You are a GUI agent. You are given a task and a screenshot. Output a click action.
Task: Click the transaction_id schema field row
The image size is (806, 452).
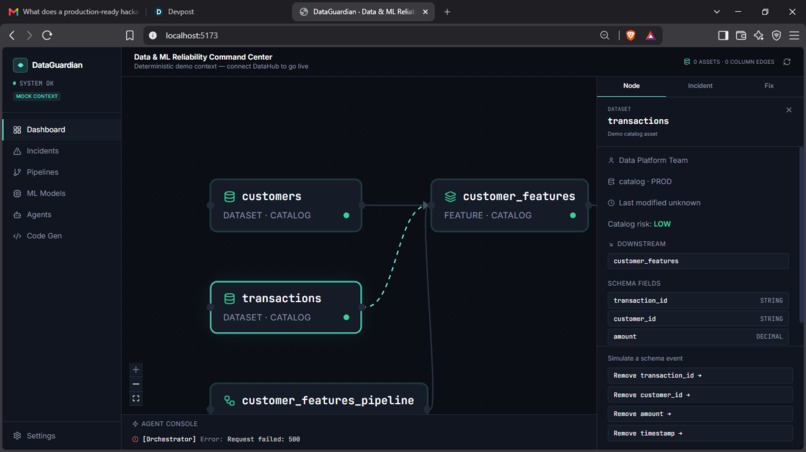tap(698, 300)
